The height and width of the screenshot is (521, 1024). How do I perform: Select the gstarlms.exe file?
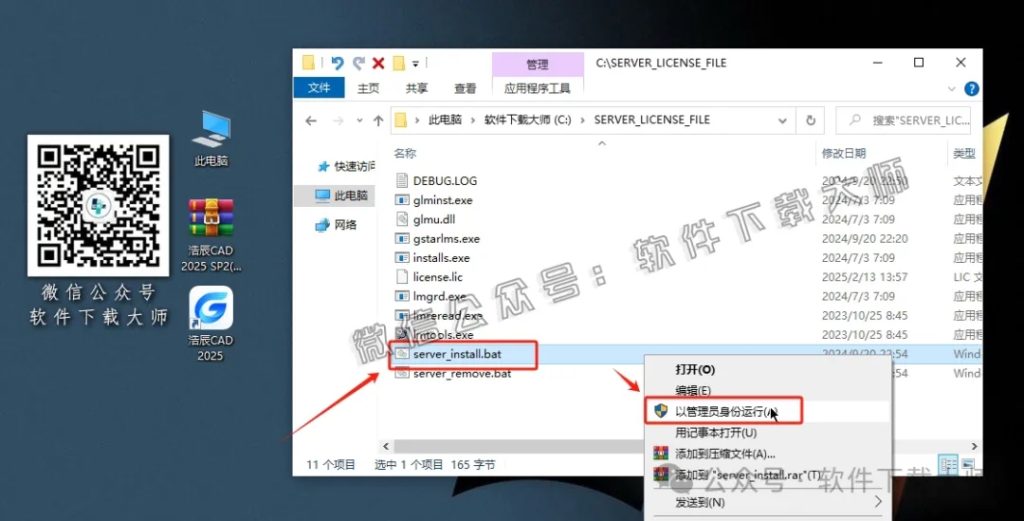pos(447,239)
